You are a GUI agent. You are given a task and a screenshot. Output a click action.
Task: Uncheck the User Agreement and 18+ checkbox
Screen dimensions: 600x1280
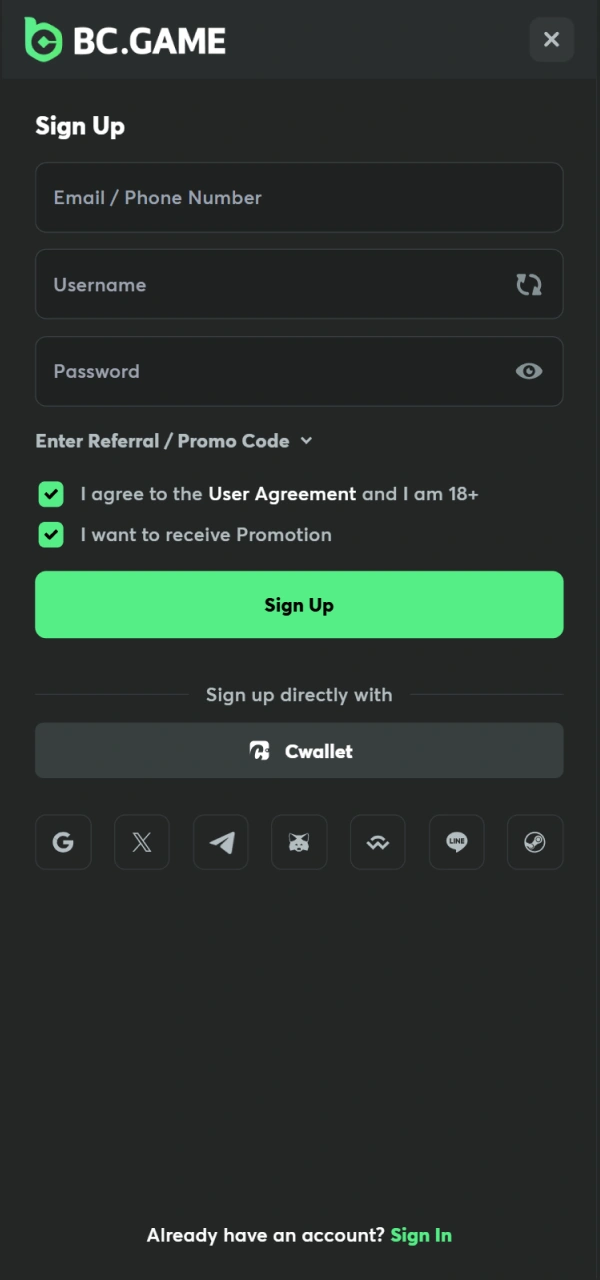(50, 494)
